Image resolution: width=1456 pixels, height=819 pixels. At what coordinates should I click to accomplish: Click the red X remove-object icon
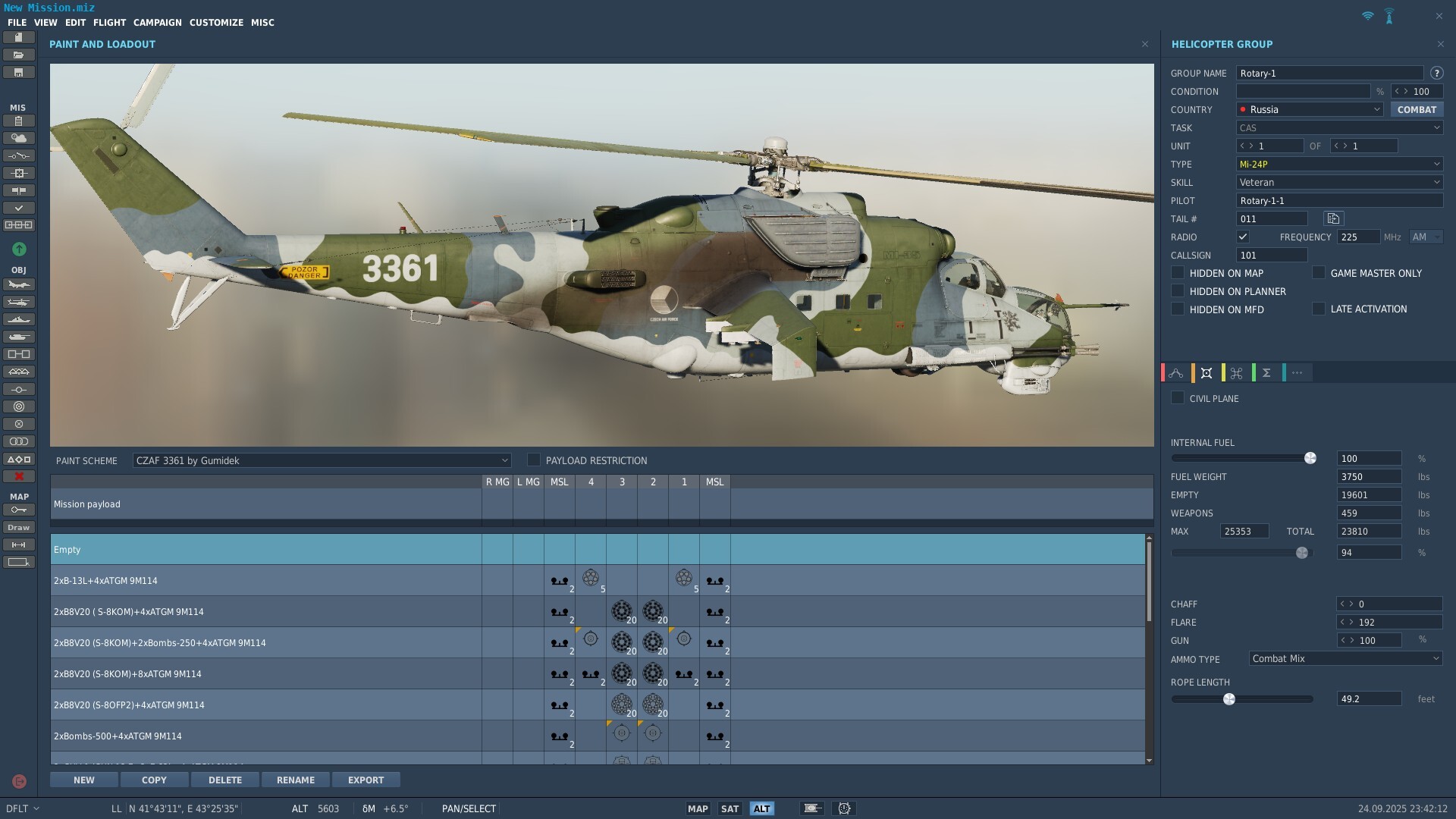tap(19, 476)
